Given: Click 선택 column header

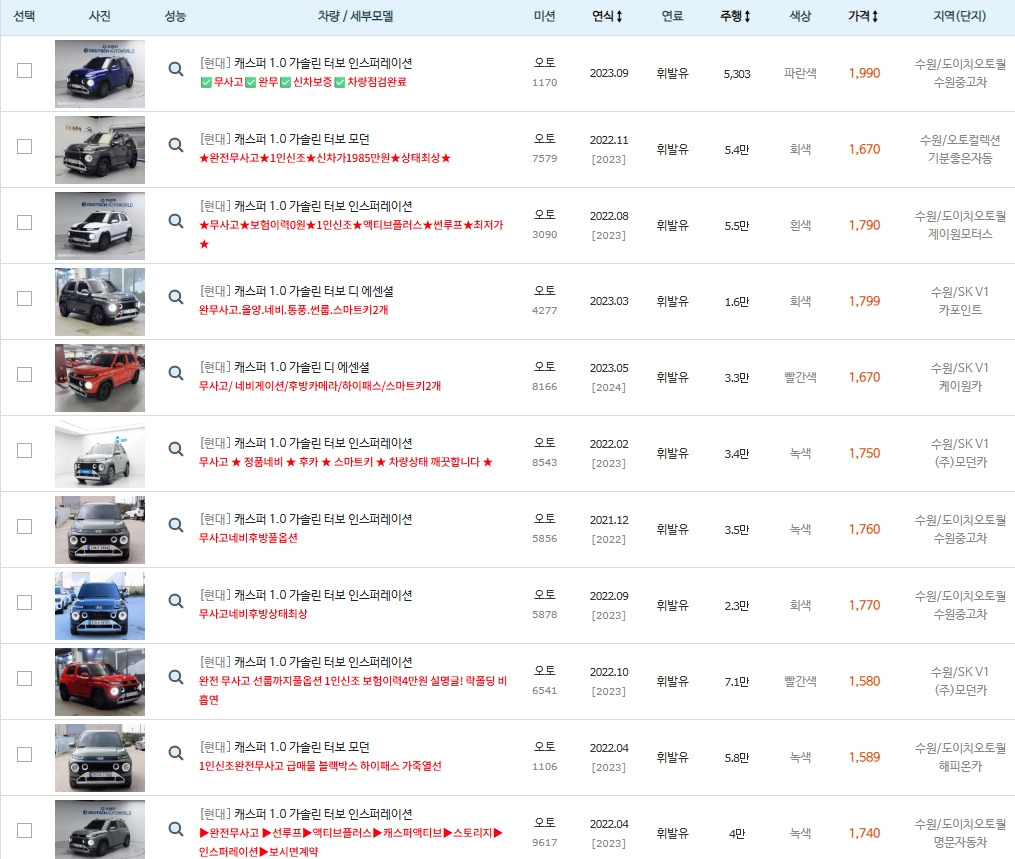Looking at the screenshot, I should (24, 16).
